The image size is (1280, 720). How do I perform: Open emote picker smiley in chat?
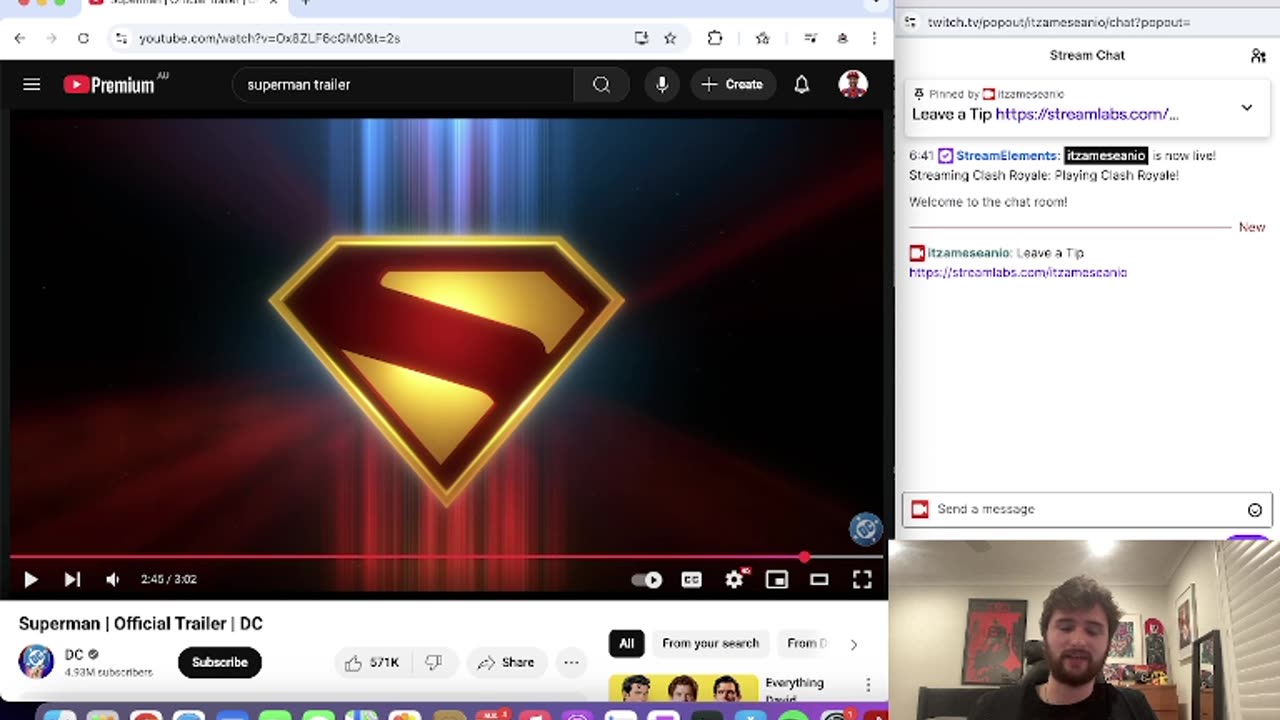(1254, 510)
